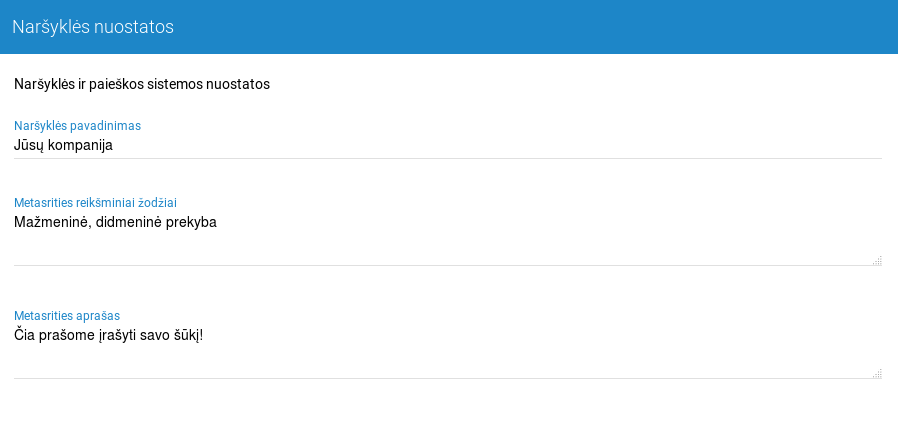Click the word "įrašyti" in description textarea
Screen dimensions: 898x429
[122, 335]
